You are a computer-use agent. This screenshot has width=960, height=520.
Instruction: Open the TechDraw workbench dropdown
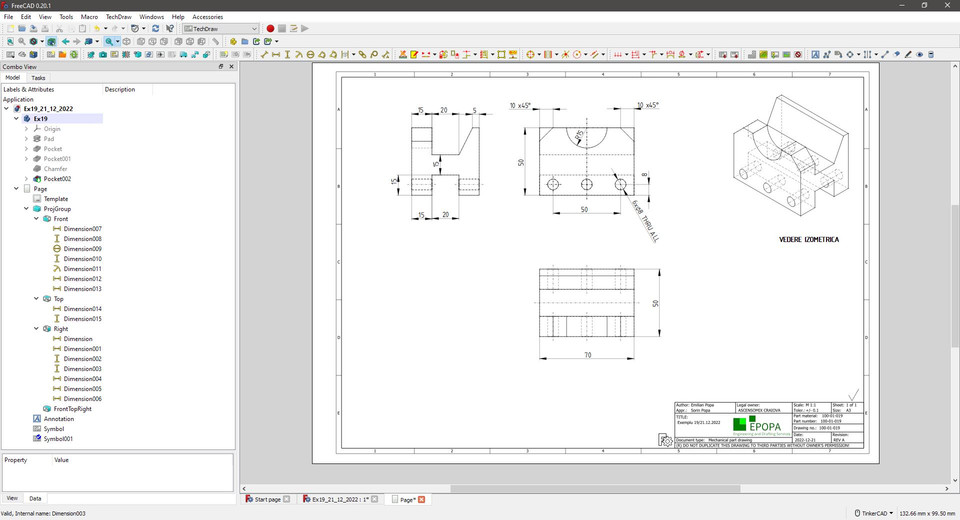pyautogui.click(x=221, y=29)
